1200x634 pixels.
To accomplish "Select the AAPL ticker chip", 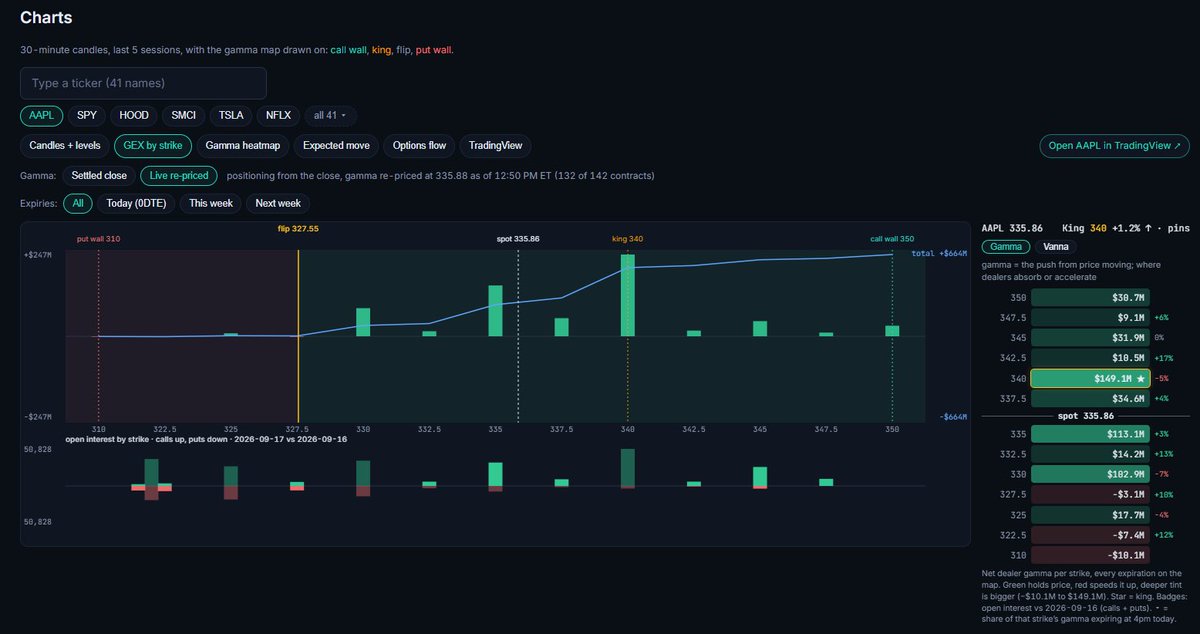I will (41, 115).
